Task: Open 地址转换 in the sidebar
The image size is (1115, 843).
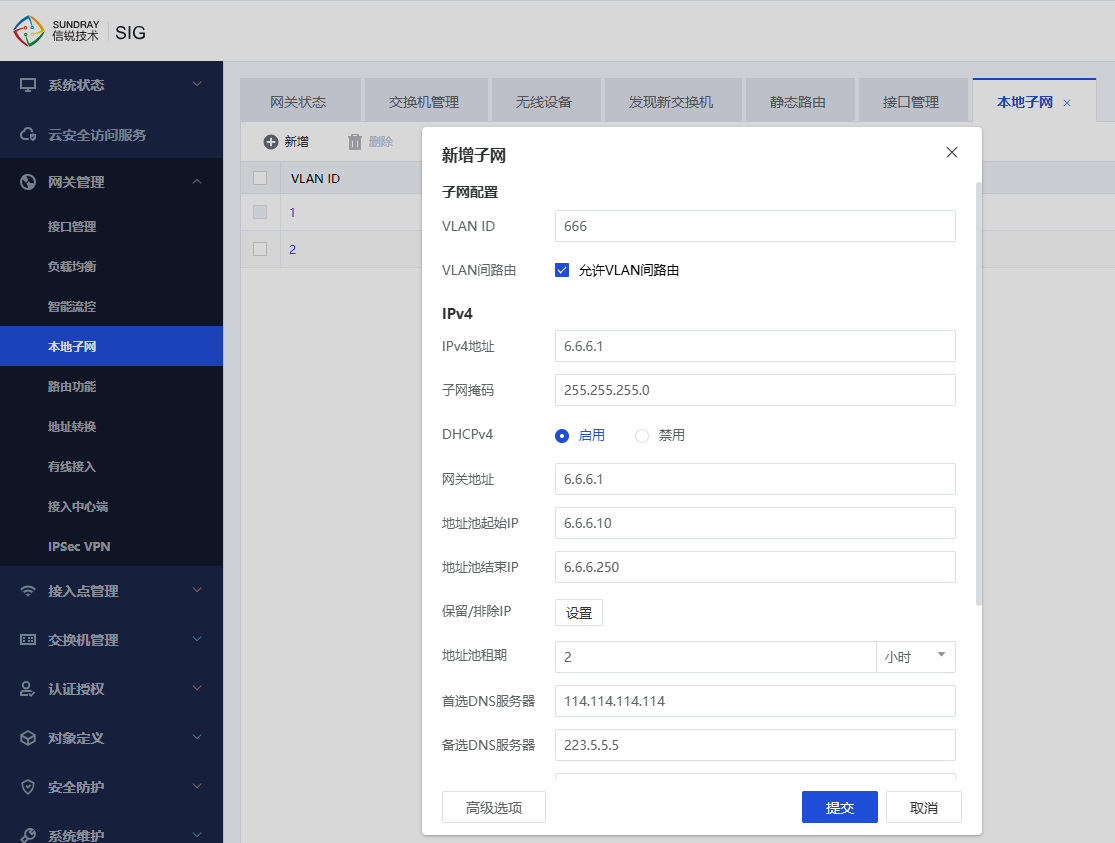Action: (72, 426)
